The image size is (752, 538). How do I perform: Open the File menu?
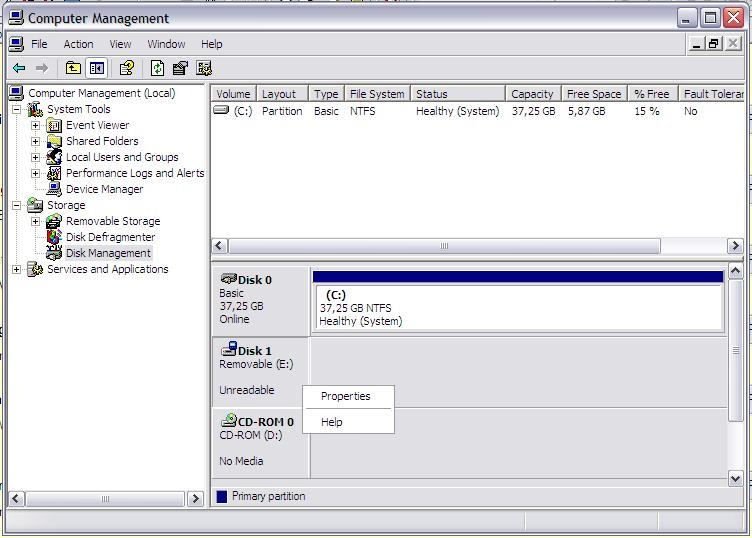pos(39,44)
